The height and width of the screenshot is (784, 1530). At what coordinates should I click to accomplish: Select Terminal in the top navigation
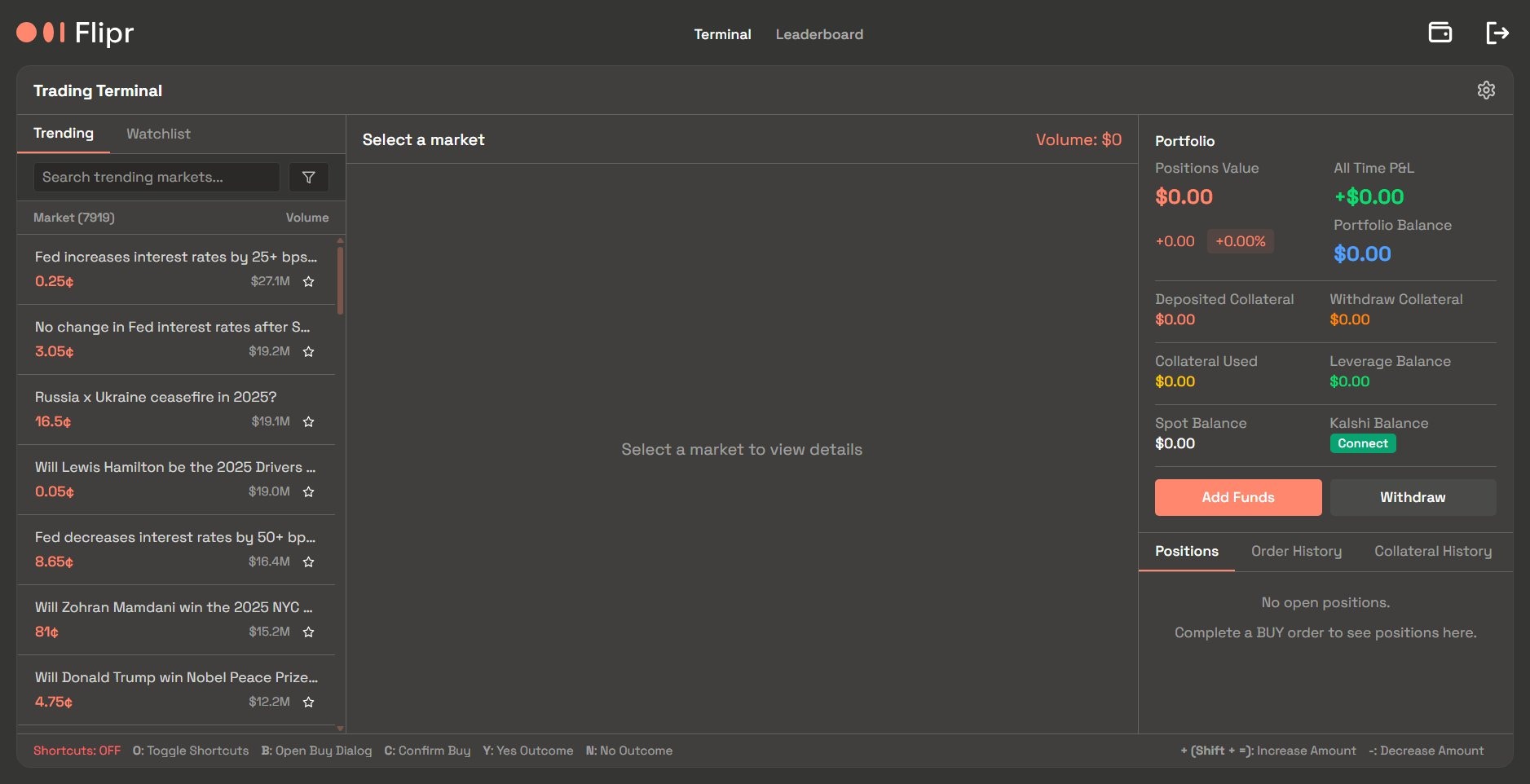(x=722, y=34)
